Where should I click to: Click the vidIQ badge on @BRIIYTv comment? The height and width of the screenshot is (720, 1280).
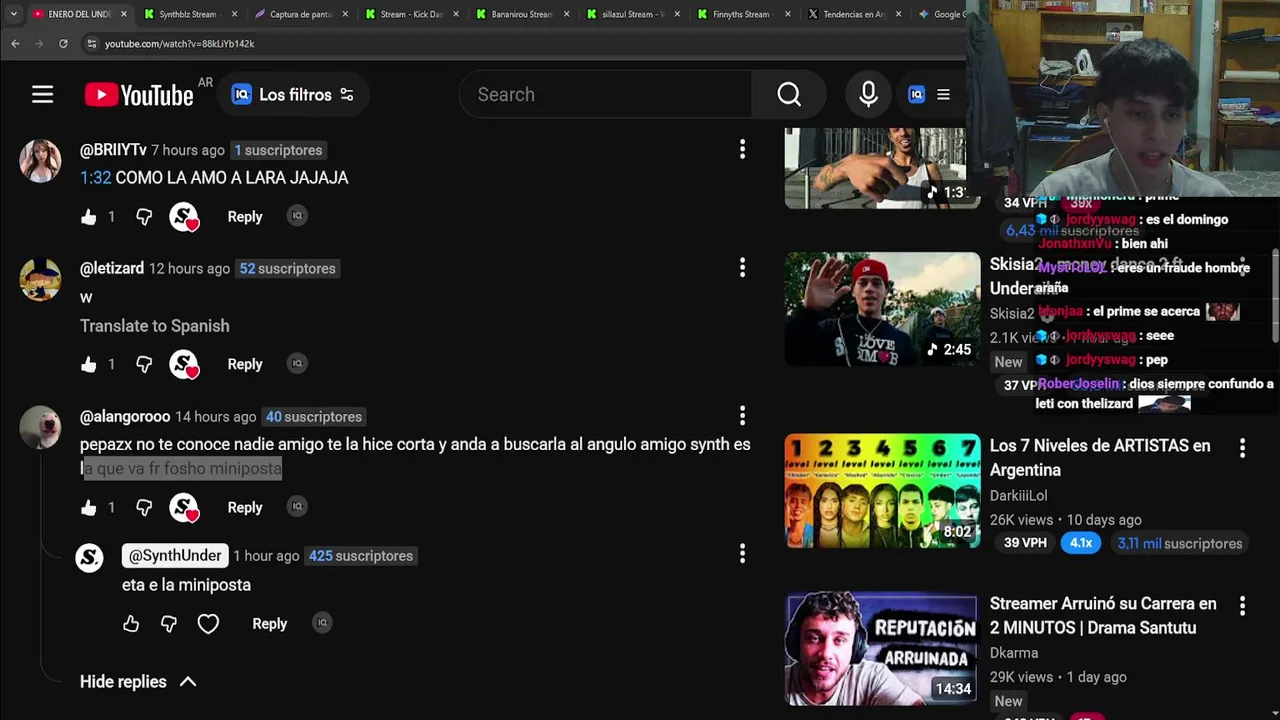click(297, 216)
